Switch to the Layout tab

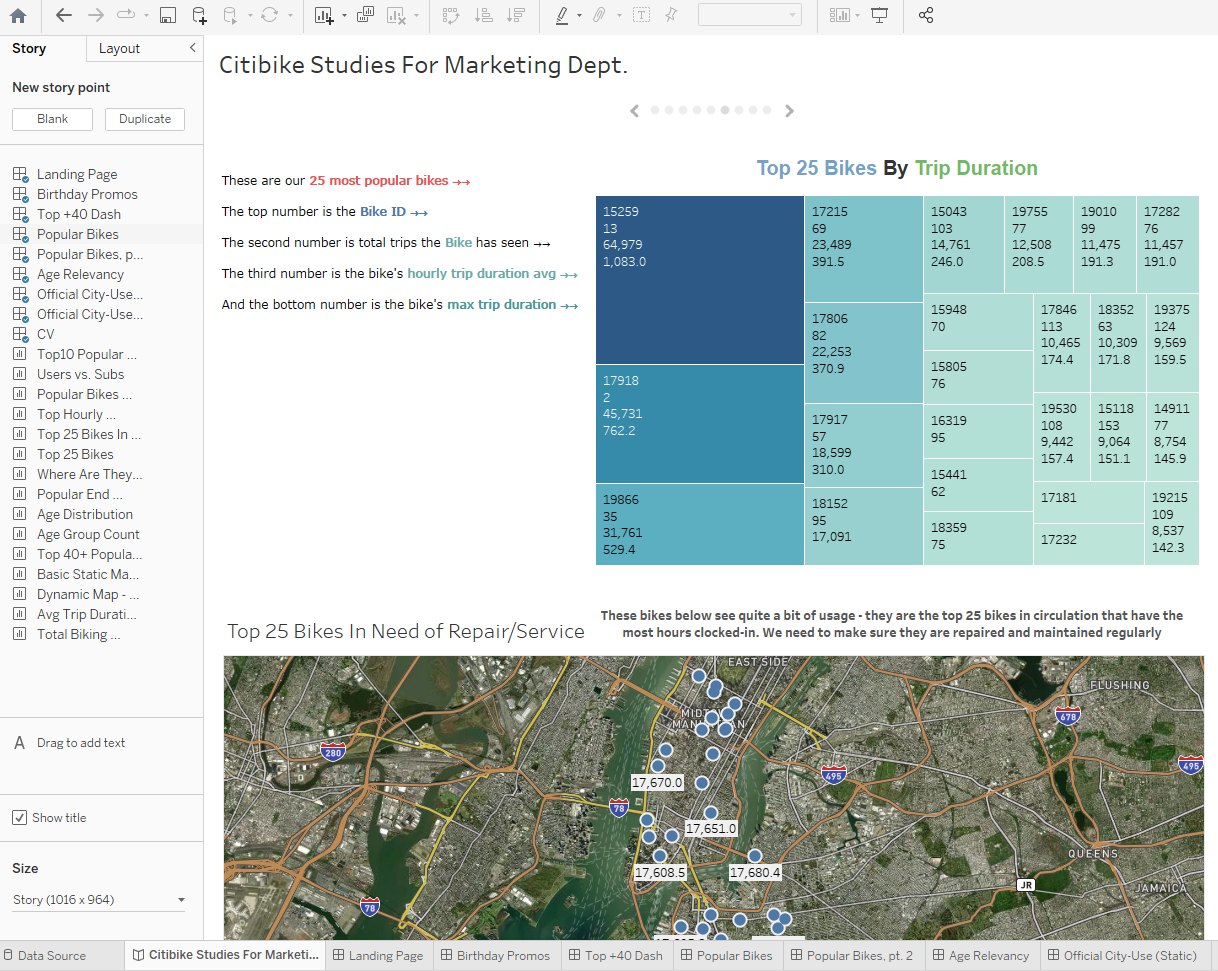pos(117,47)
